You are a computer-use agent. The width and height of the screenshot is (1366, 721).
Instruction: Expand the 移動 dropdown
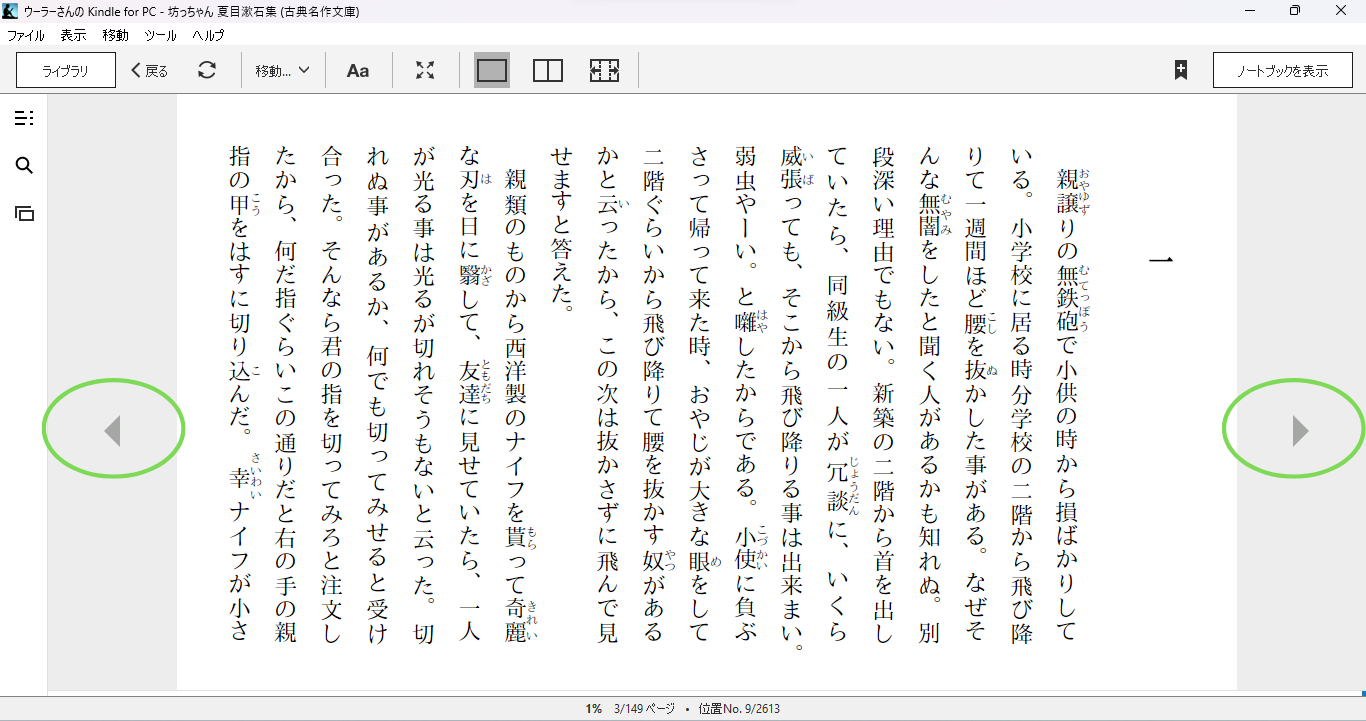pyautogui.click(x=282, y=70)
